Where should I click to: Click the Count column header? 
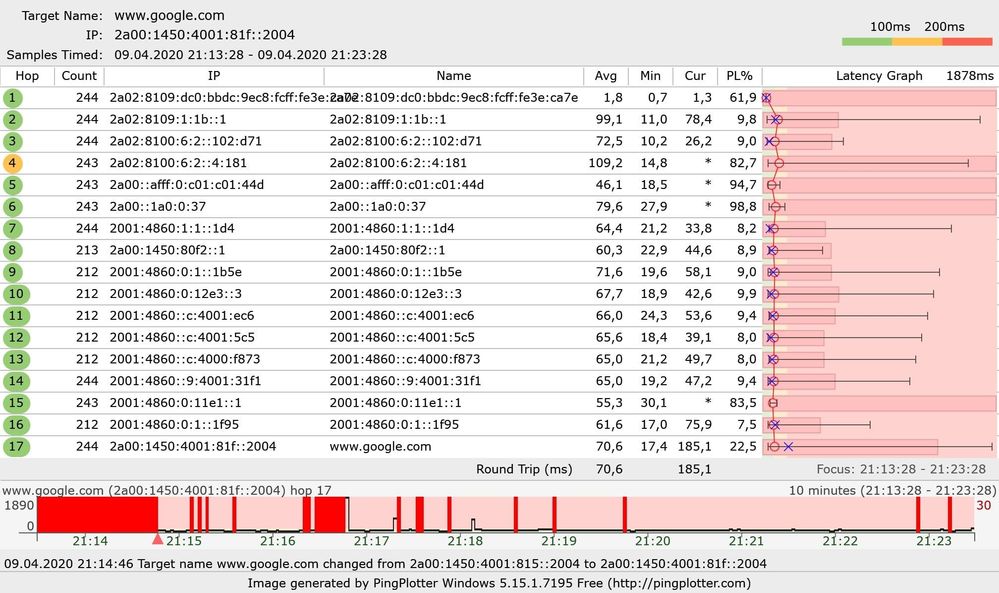click(x=79, y=76)
